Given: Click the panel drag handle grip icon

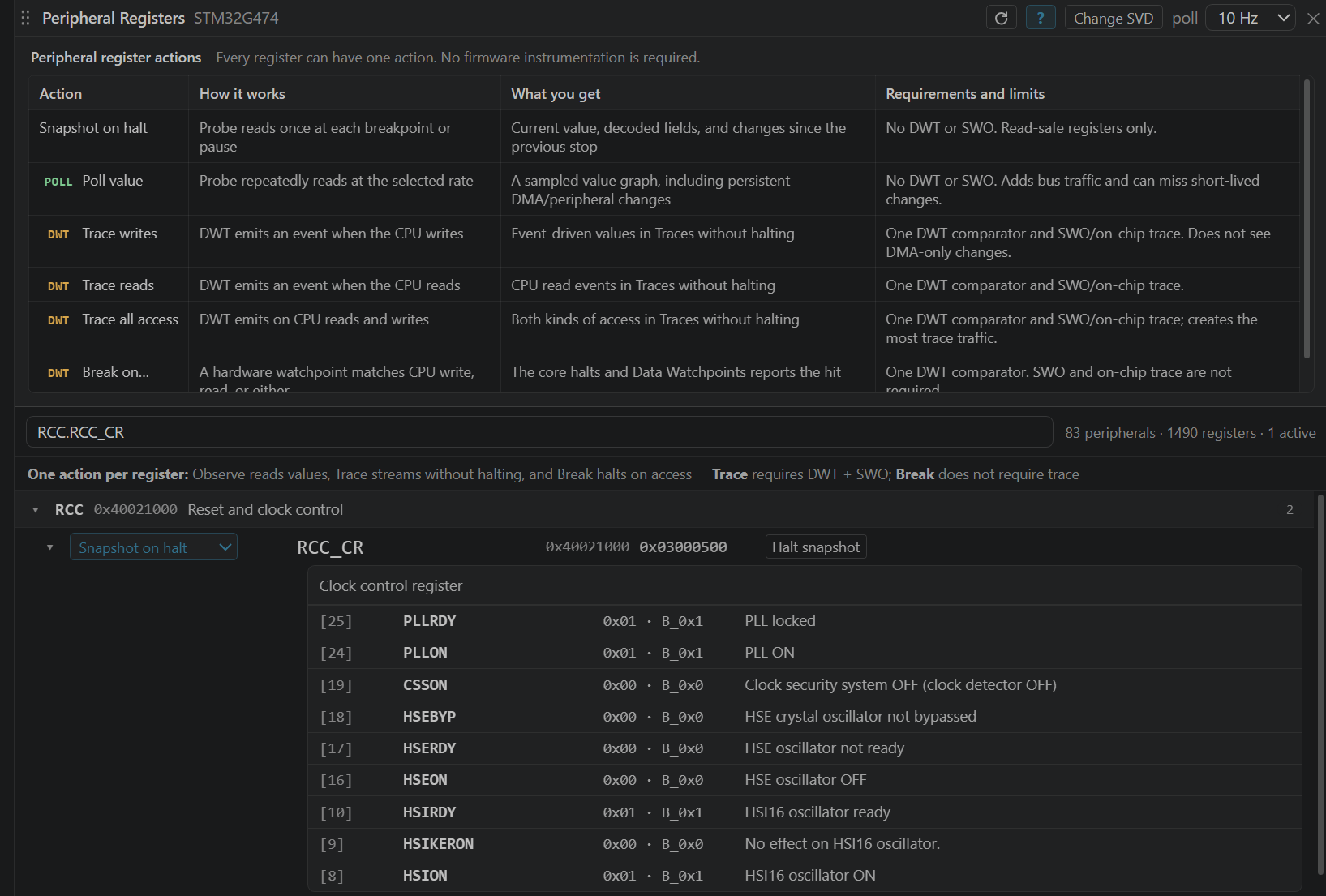Looking at the screenshot, I should tap(25, 18).
